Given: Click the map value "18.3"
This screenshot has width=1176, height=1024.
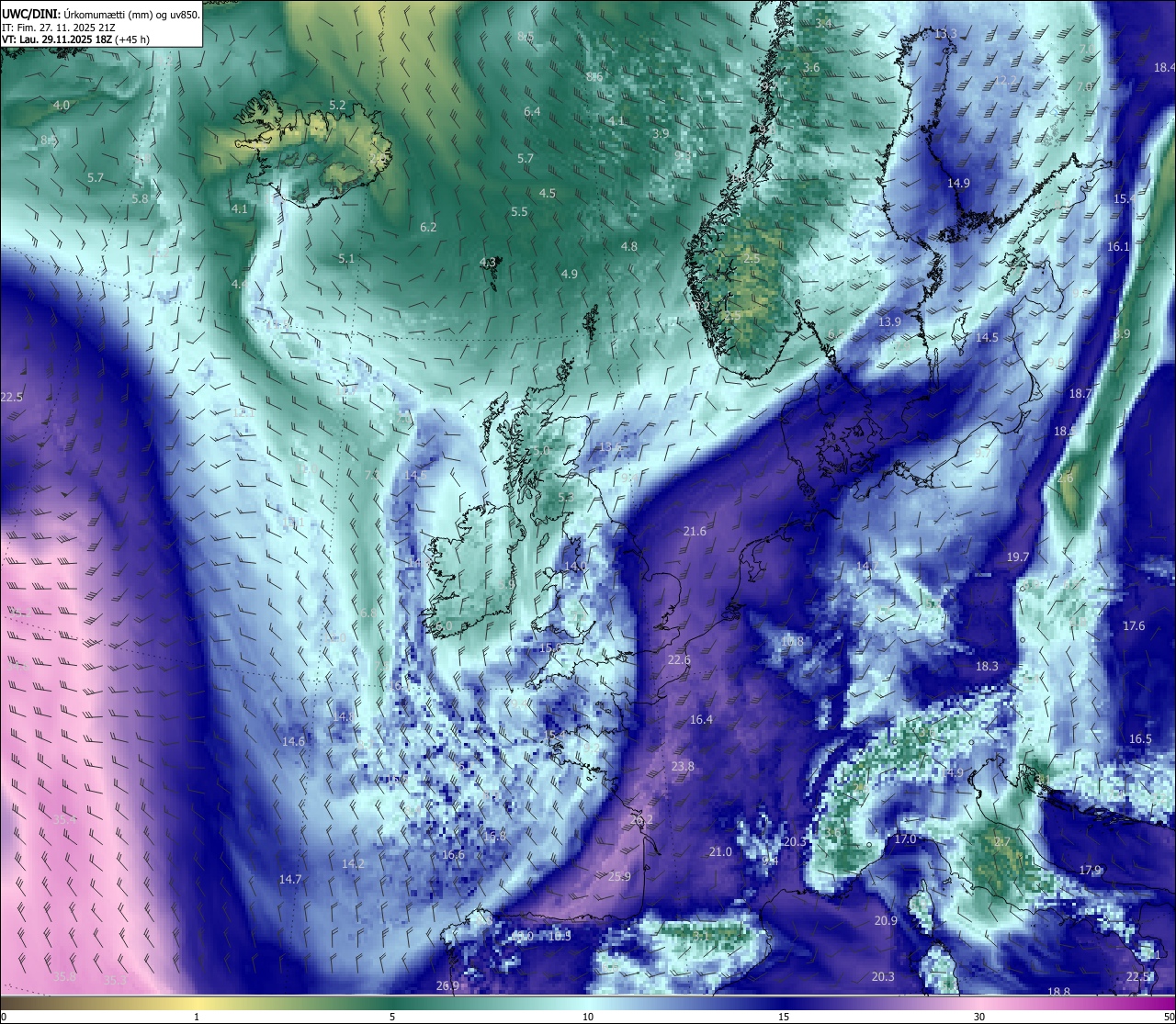Looking at the screenshot, I should [x=987, y=667].
